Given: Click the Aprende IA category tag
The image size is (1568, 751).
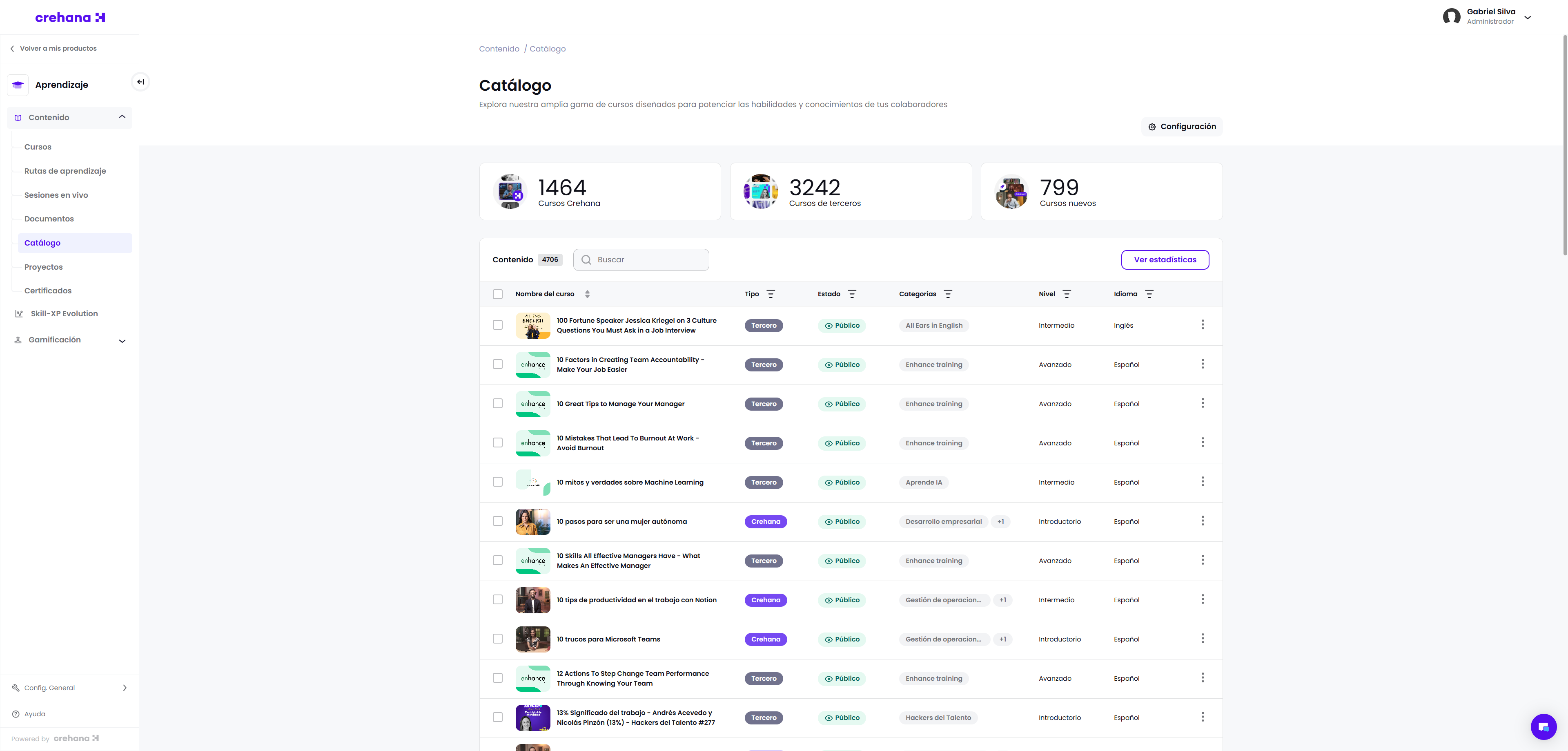Looking at the screenshot, I should point(923,483).
